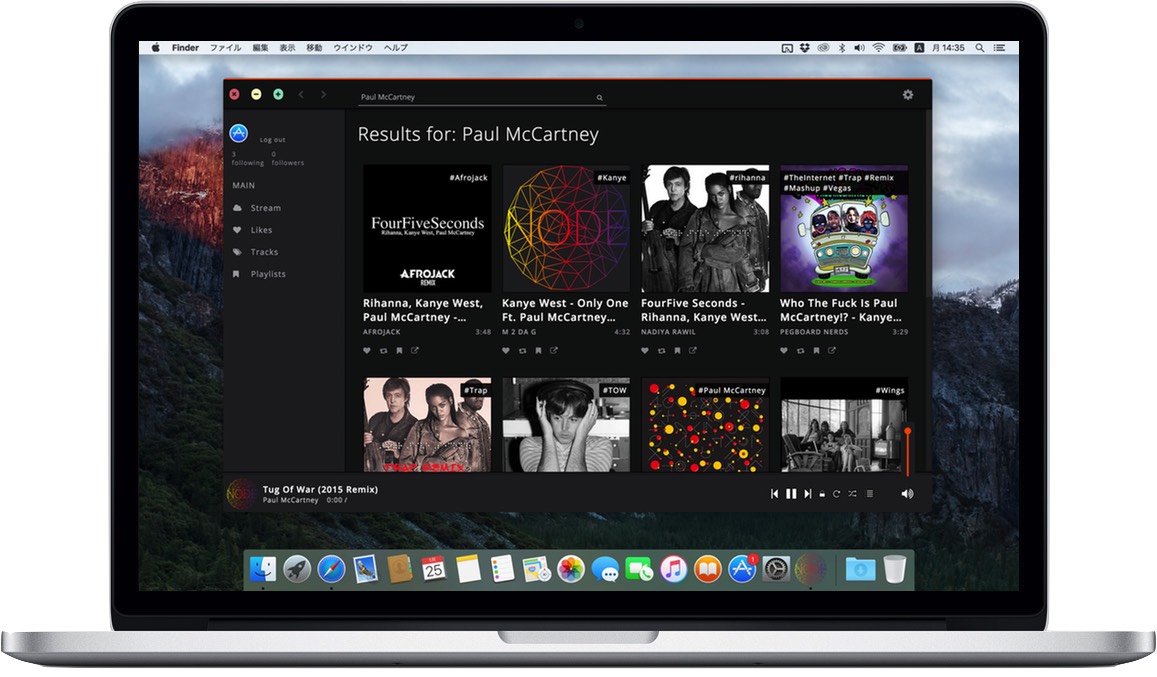Open the ヘルプ menu
This screenshot has width=1157, height=677.
click(396, 47)
